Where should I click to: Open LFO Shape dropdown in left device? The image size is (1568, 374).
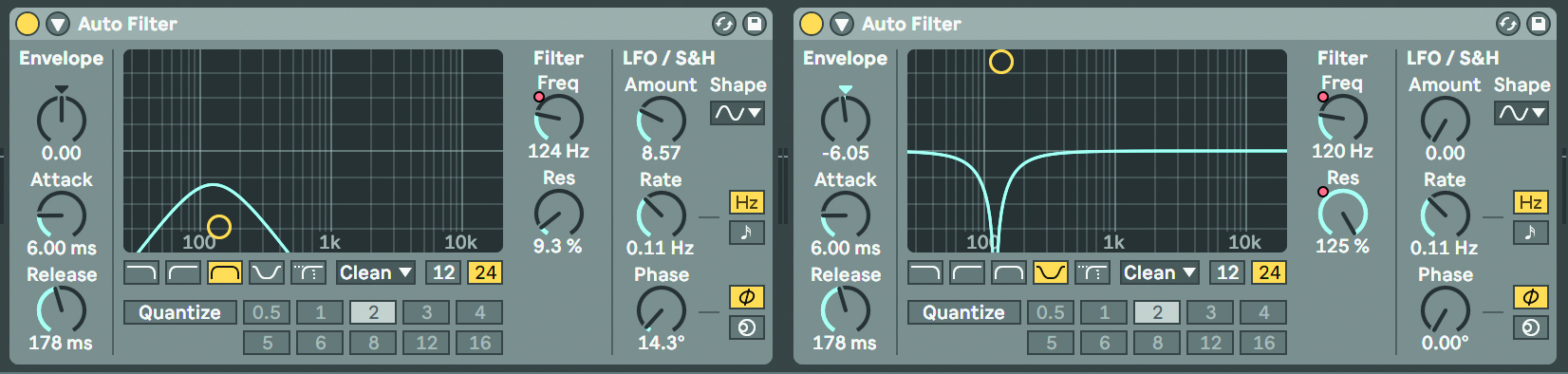737,113
